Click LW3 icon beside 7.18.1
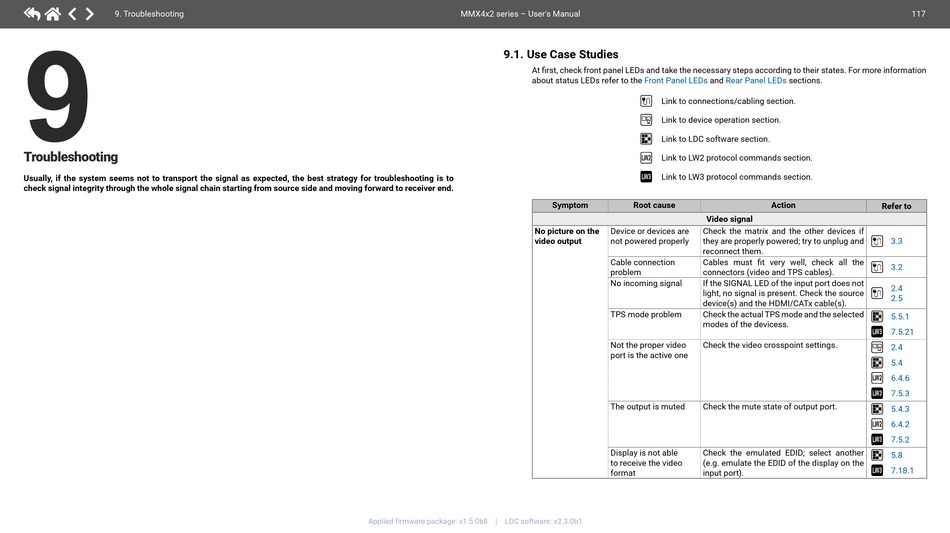Image resolution: width=950 pixels, height=533 pixels. point(877,471)
